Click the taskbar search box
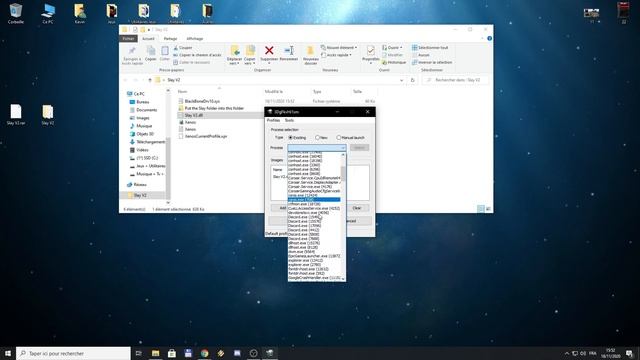640x360 pixels. (x=73, y=353)
